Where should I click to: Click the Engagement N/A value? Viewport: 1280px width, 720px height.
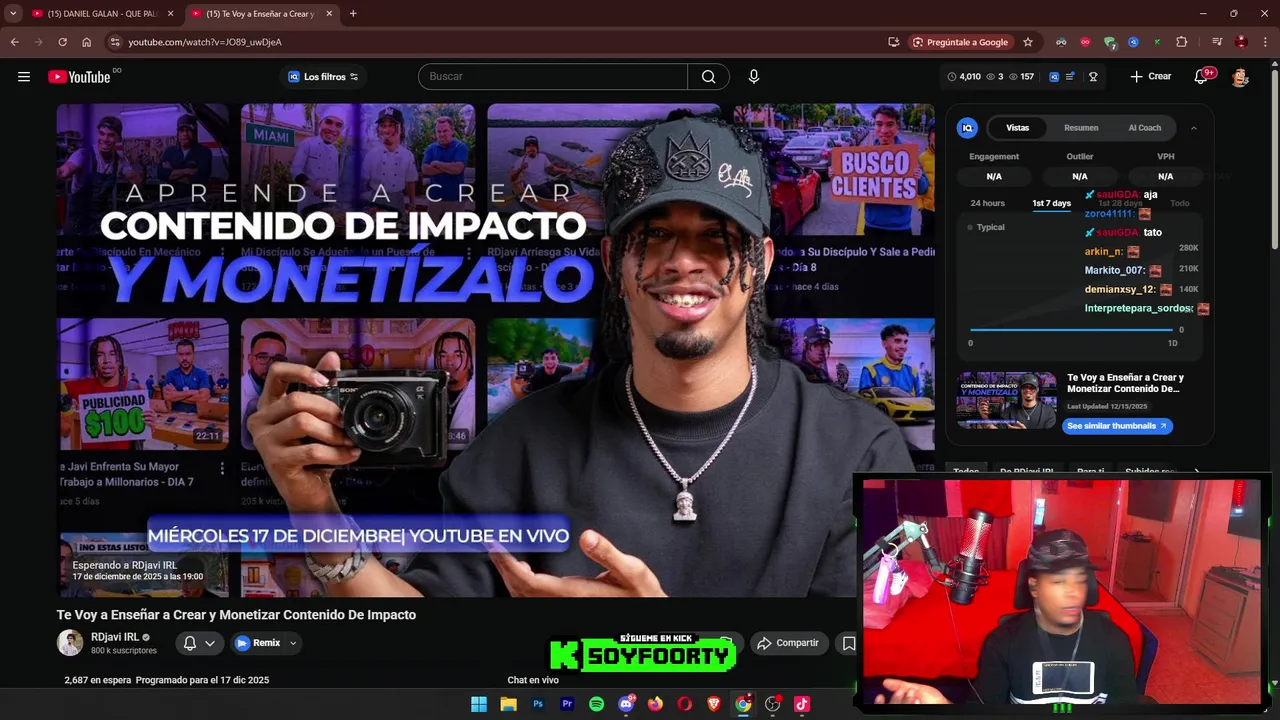click(994, 177)
